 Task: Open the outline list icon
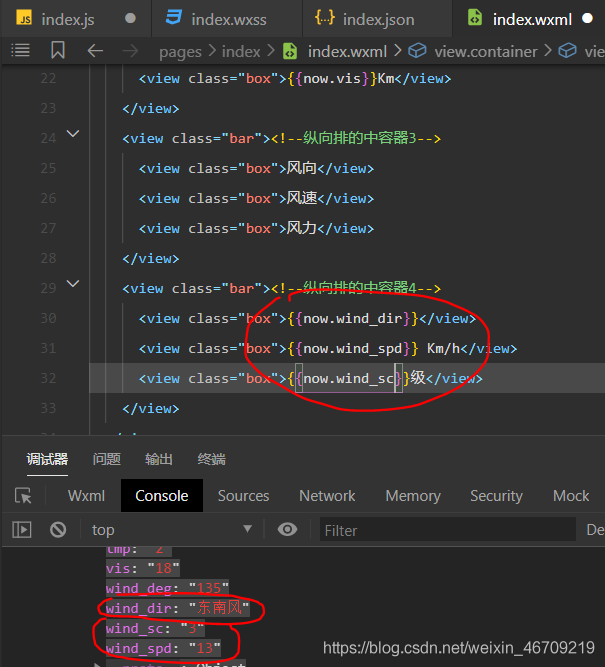pyautogui.click(x=20, y=51)
